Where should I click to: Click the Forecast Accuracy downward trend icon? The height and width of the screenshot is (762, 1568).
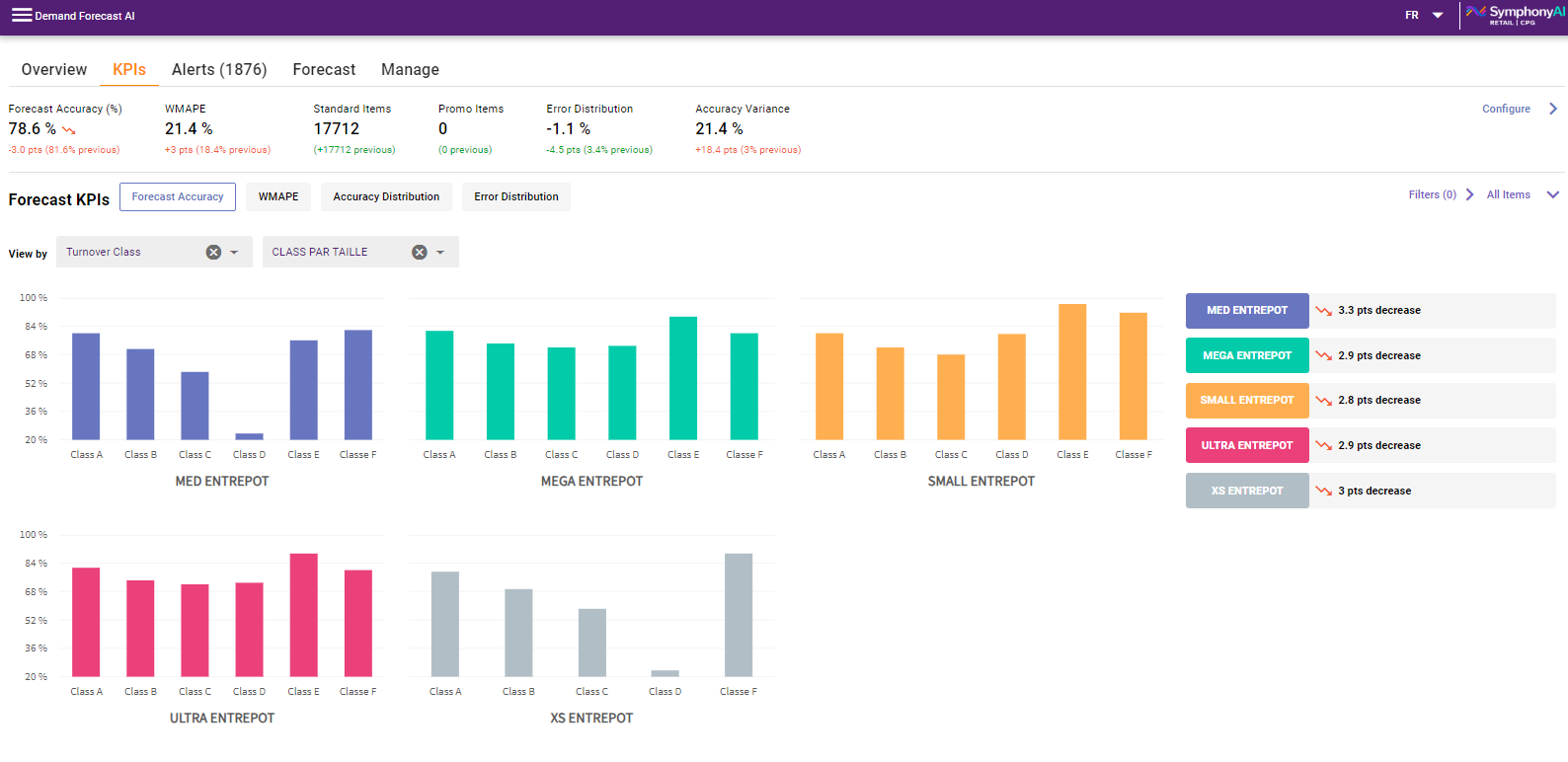[69, 130]
